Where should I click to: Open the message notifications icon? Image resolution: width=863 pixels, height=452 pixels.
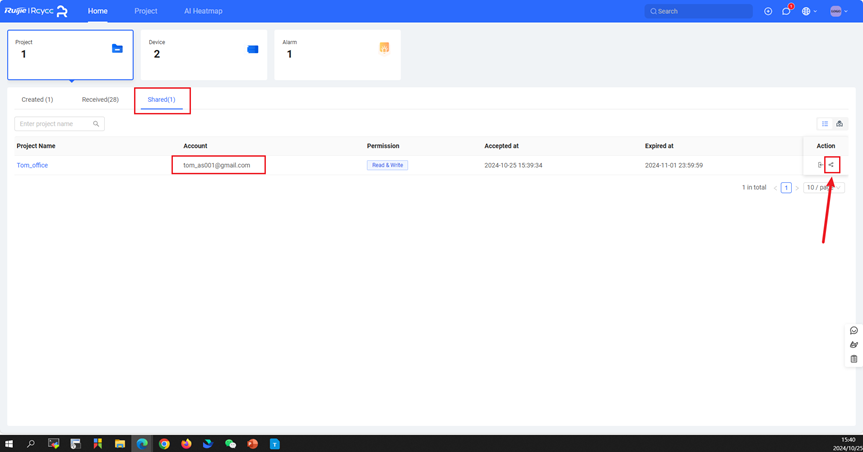[786, 11]
